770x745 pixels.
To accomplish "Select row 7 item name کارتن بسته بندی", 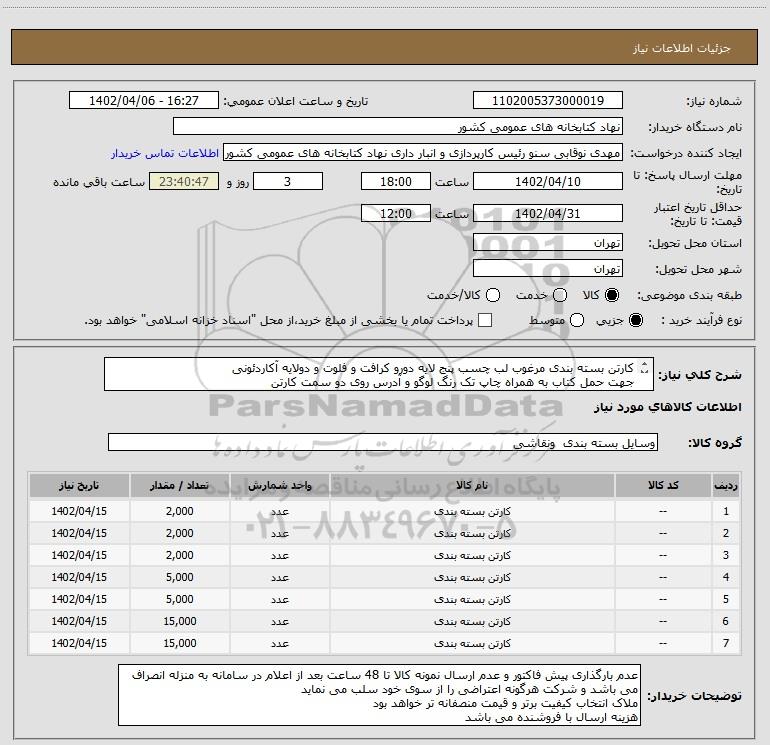I will point(472,643).
